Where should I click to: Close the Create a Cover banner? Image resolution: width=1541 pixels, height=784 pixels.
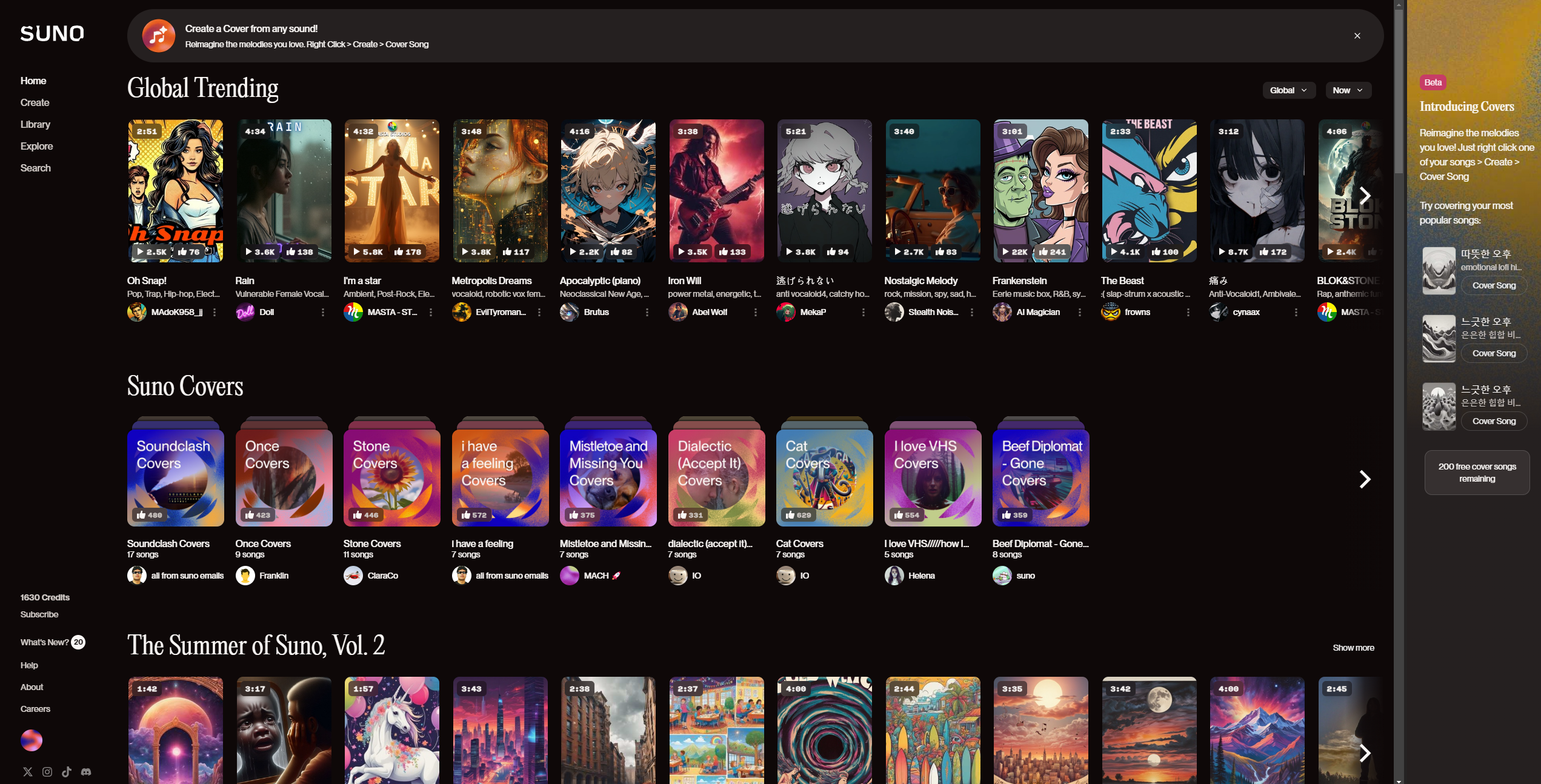click(1357, 36)
